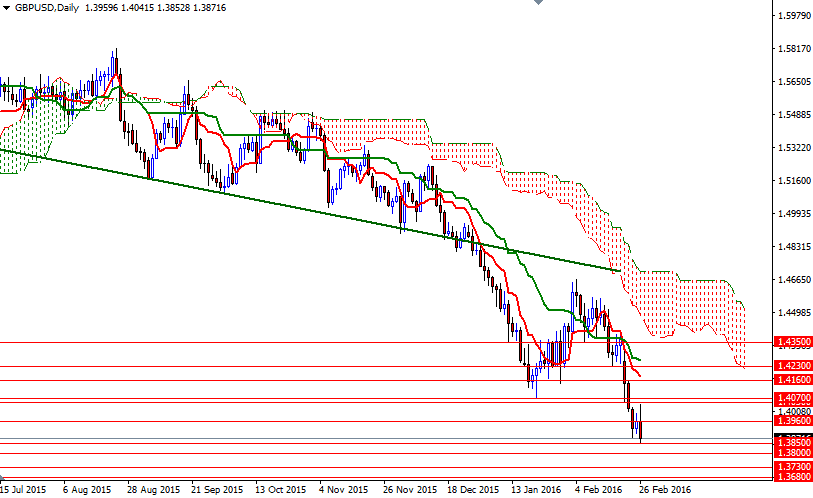The width and height of the screenshot is (813, 498).
Task: Click the 28 Aug 2015 date label
Action: pyautogui.click(x=153, y=489)
